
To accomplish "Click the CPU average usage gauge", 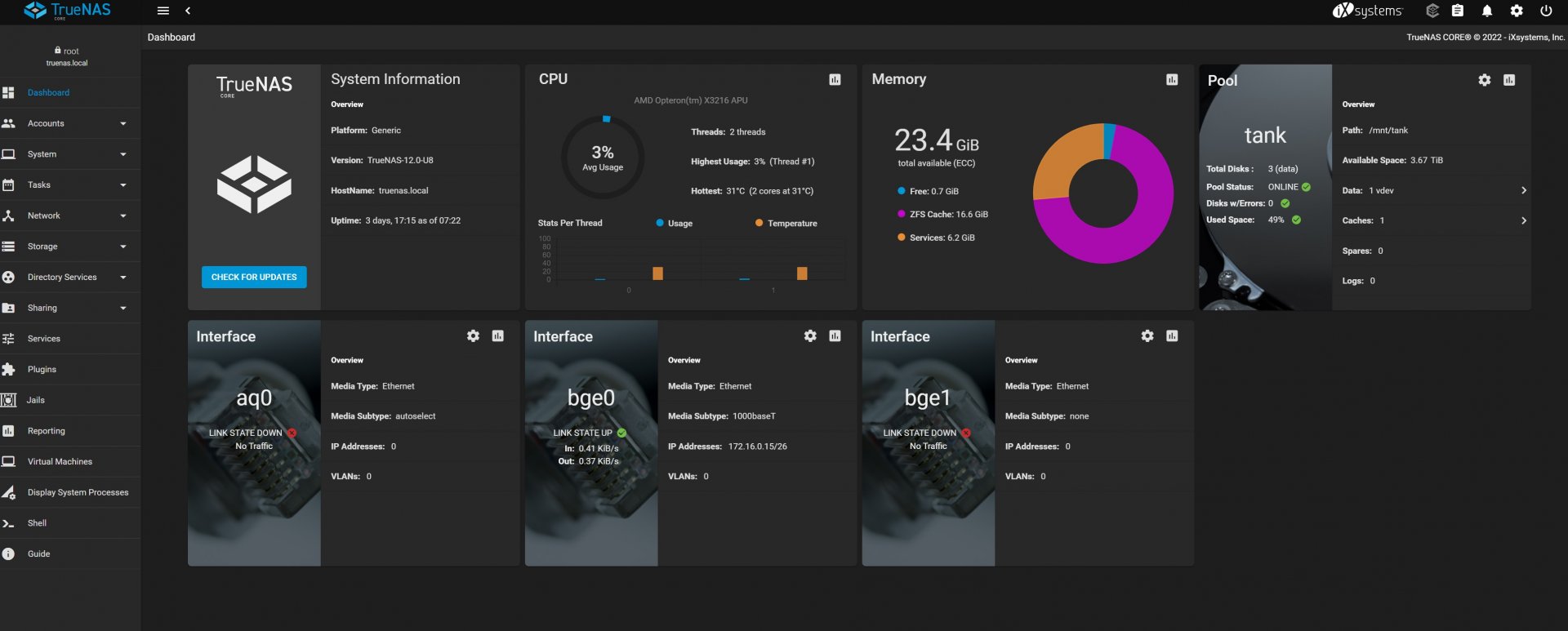I will [603, 157].
